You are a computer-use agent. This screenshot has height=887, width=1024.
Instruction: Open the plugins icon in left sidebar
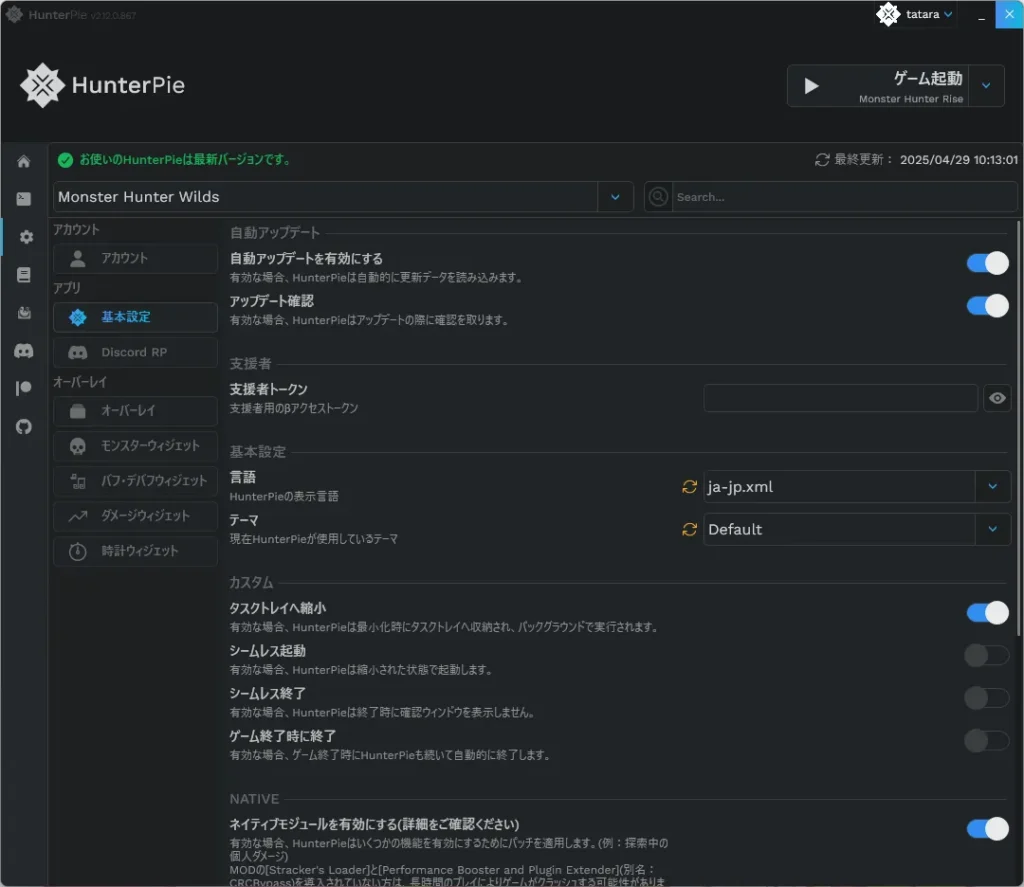pyautogui.click(x=24, y=313)
